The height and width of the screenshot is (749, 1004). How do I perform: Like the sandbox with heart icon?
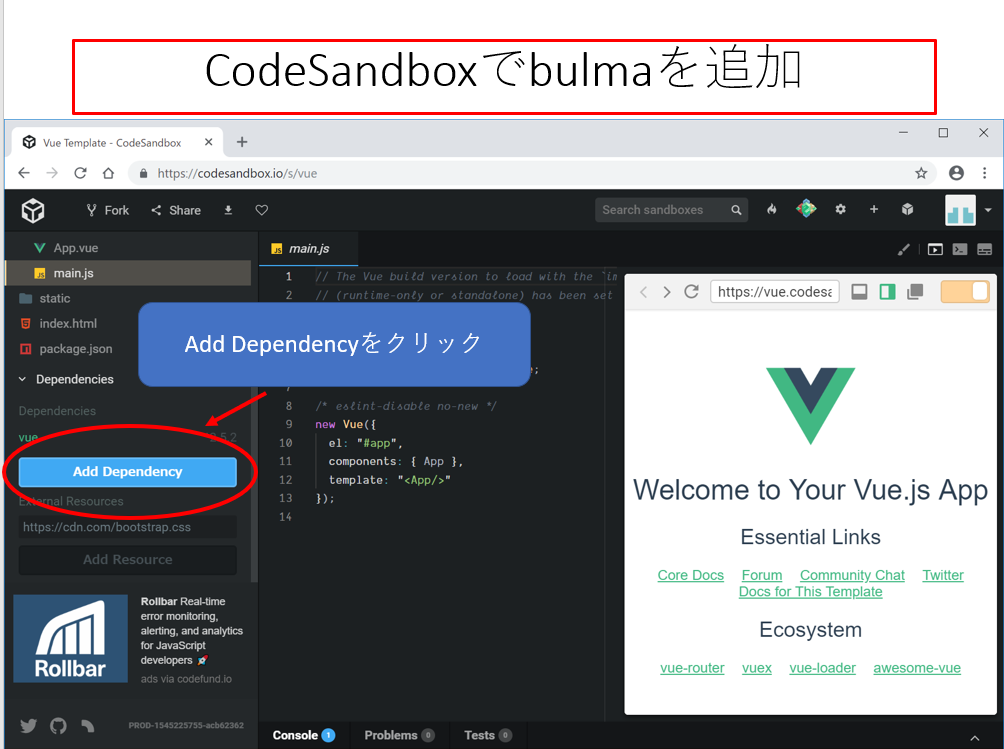262,210
